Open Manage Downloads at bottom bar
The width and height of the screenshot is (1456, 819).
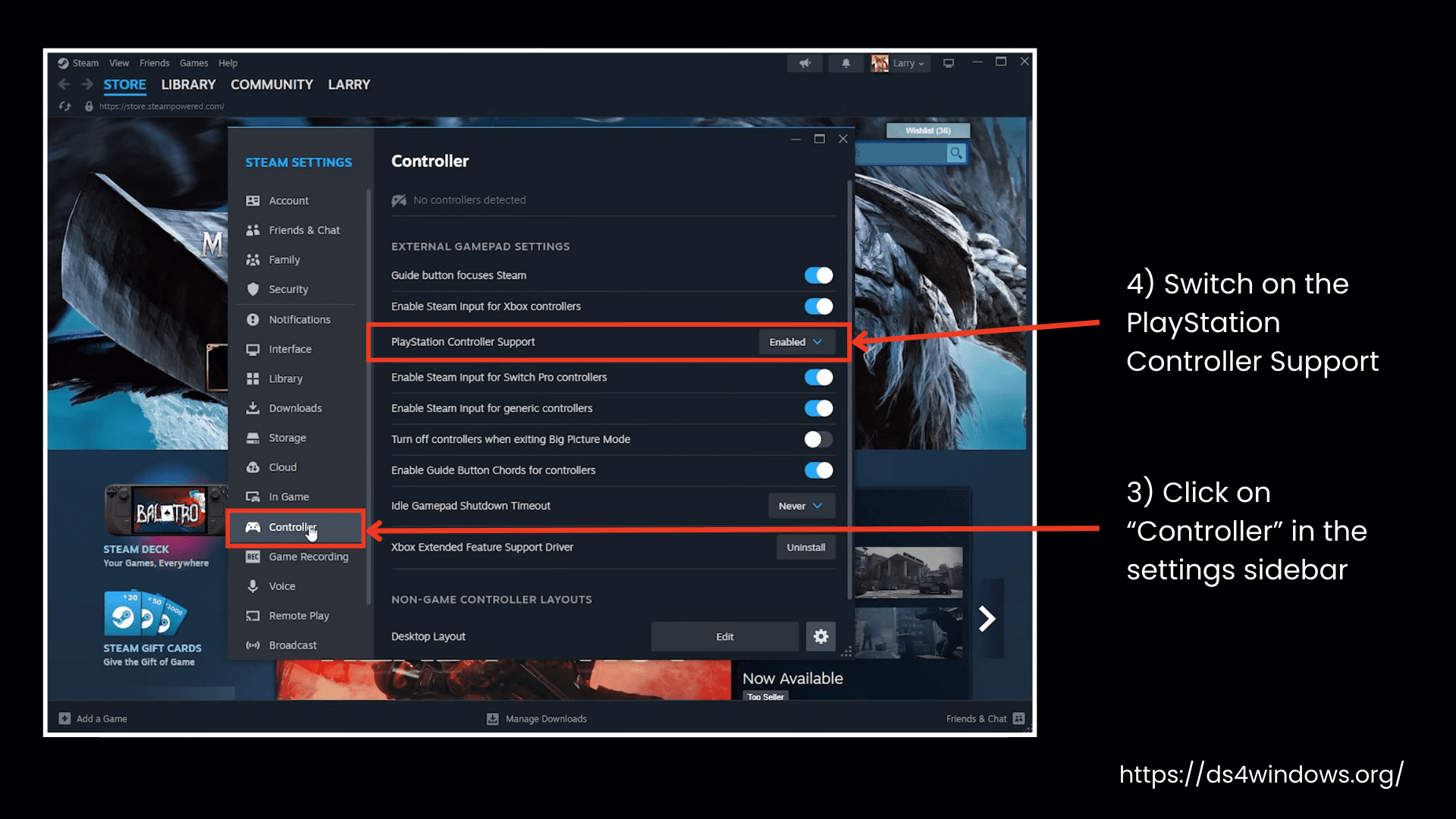[537, 718]
